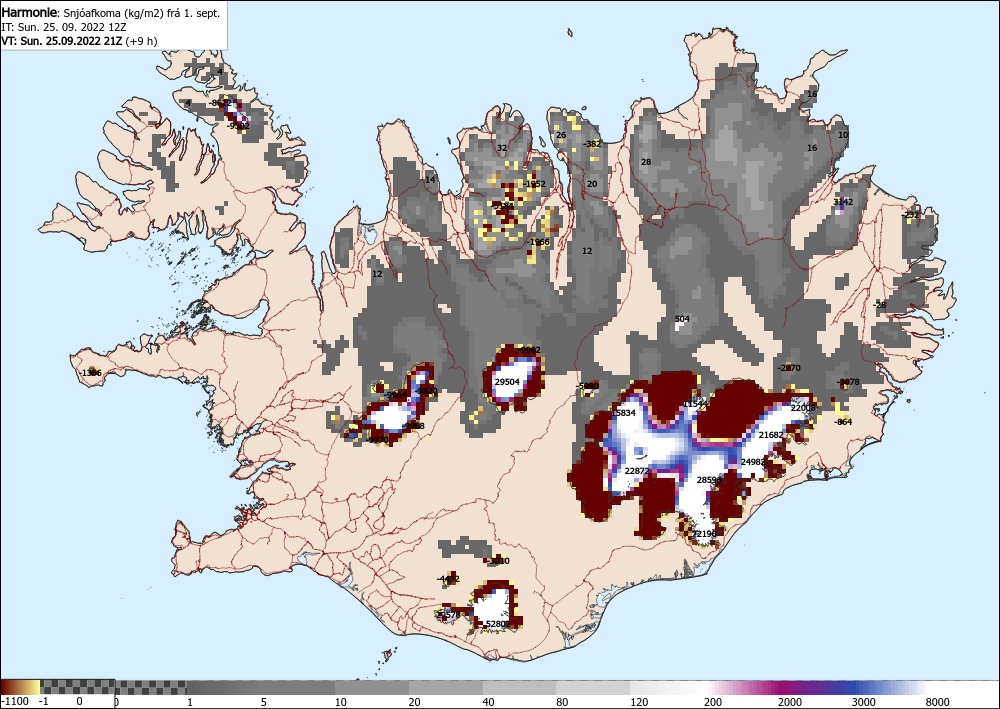1000x709 pixels.
Task: Click the 26 map value
Action: point(561,135)
